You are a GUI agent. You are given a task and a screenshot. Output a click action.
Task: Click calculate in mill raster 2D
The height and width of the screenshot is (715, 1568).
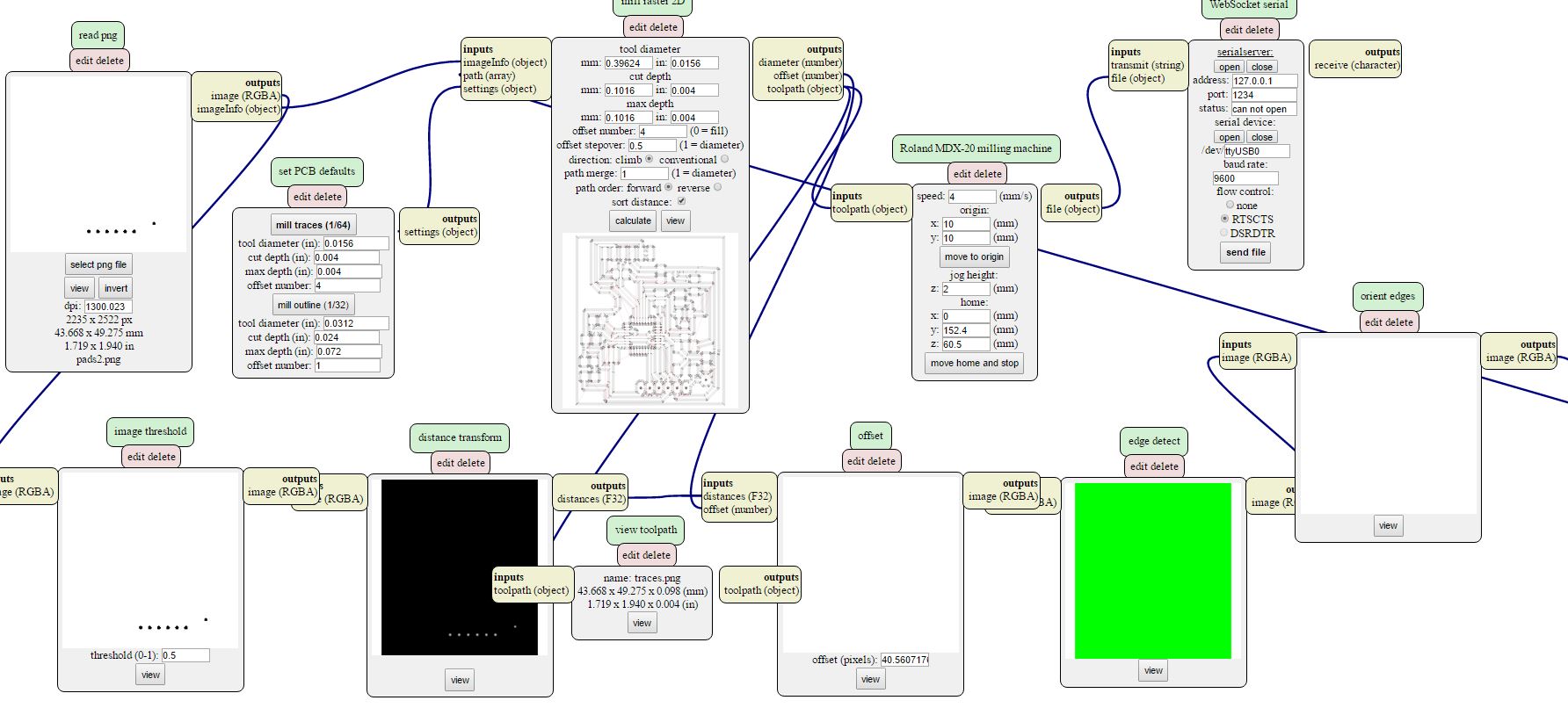(633, 220)
